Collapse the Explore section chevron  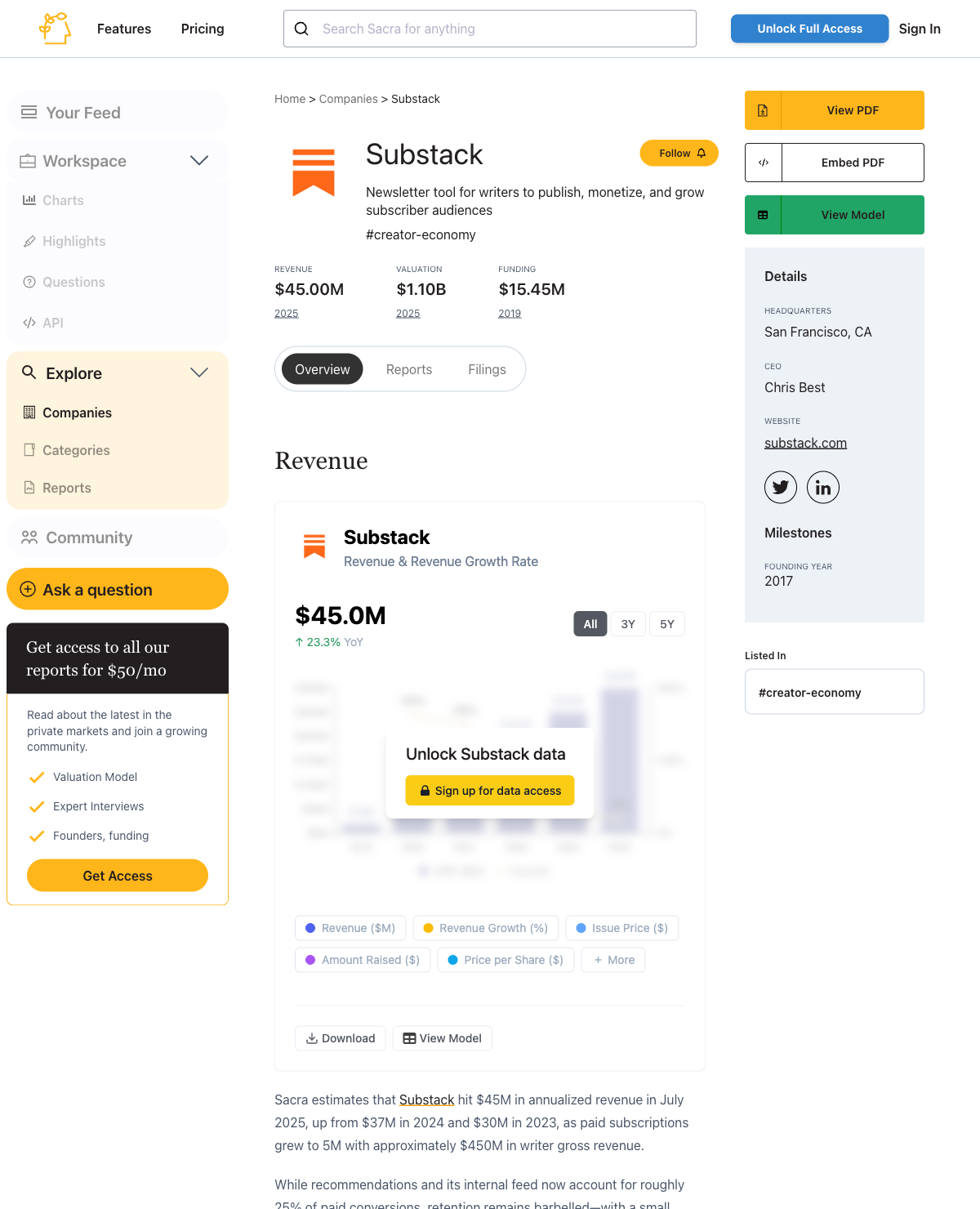tap(199, 373)
